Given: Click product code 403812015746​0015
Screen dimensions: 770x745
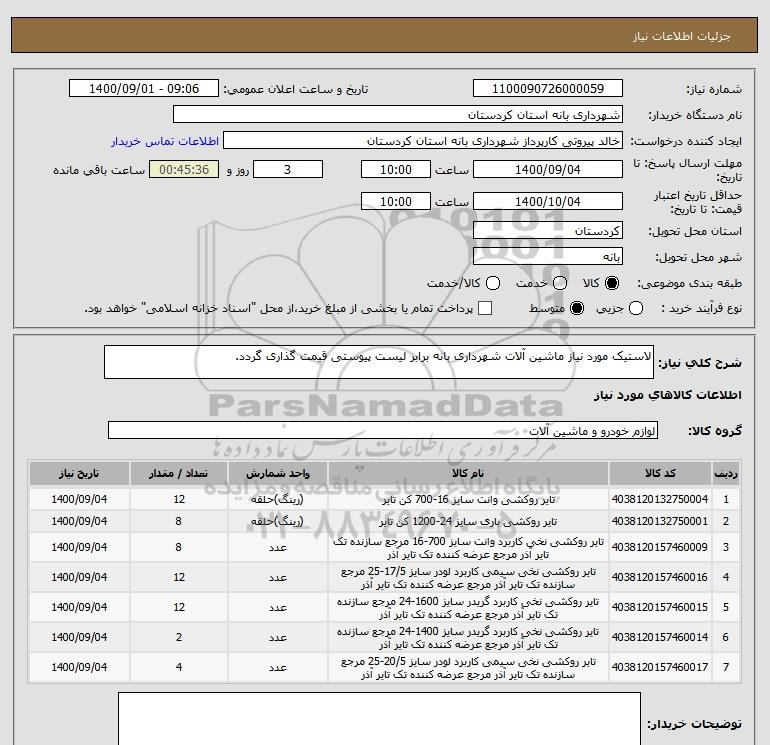Looking at the screenshot, I should 660,607.
